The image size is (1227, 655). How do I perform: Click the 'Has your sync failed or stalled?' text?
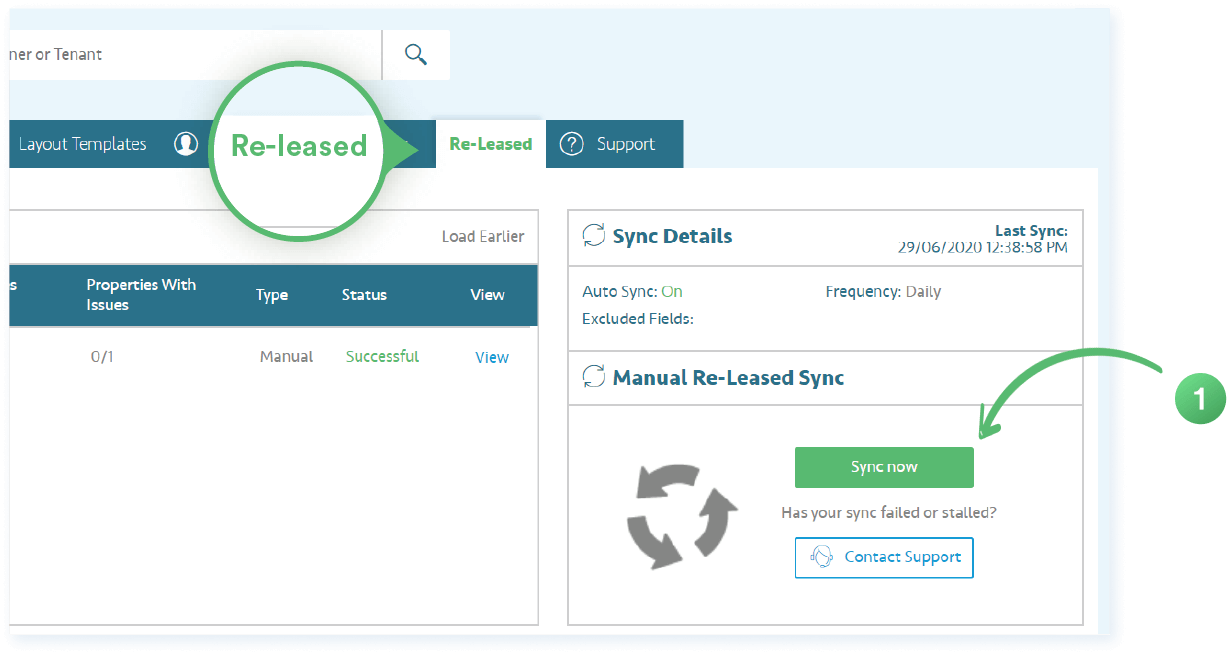coord(889,513)
